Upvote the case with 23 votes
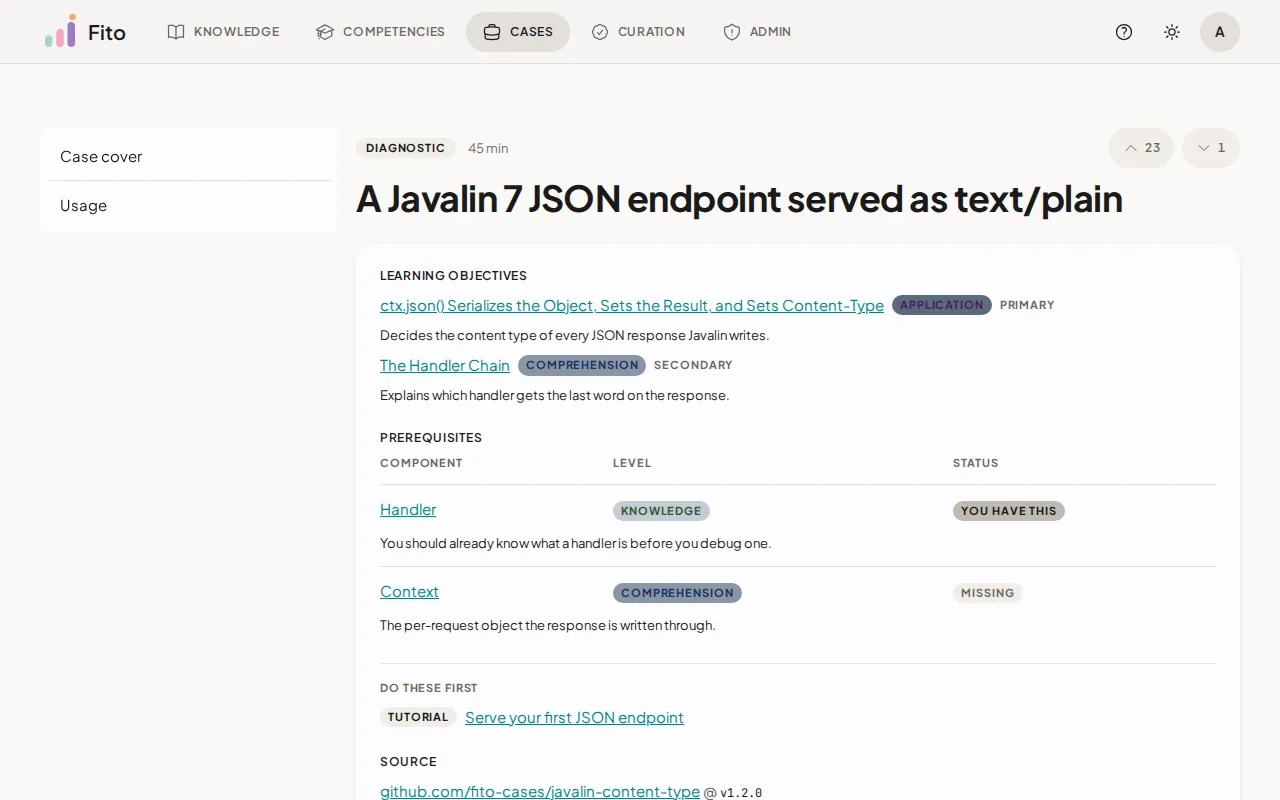 tap(1141, 148)
